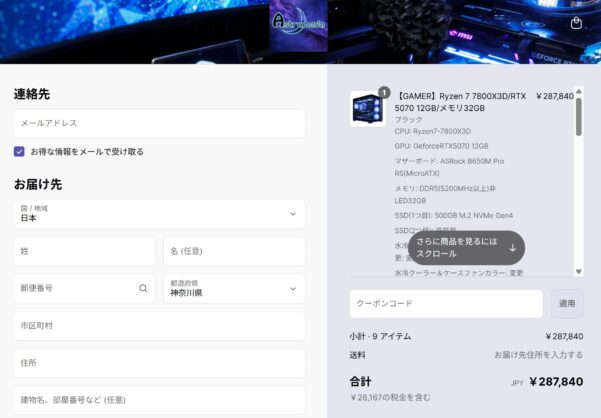The height and width of the screenshot is (418, 601).
Task: Open the 都道府県 prefecture dropdown
Action: (234, 289)
